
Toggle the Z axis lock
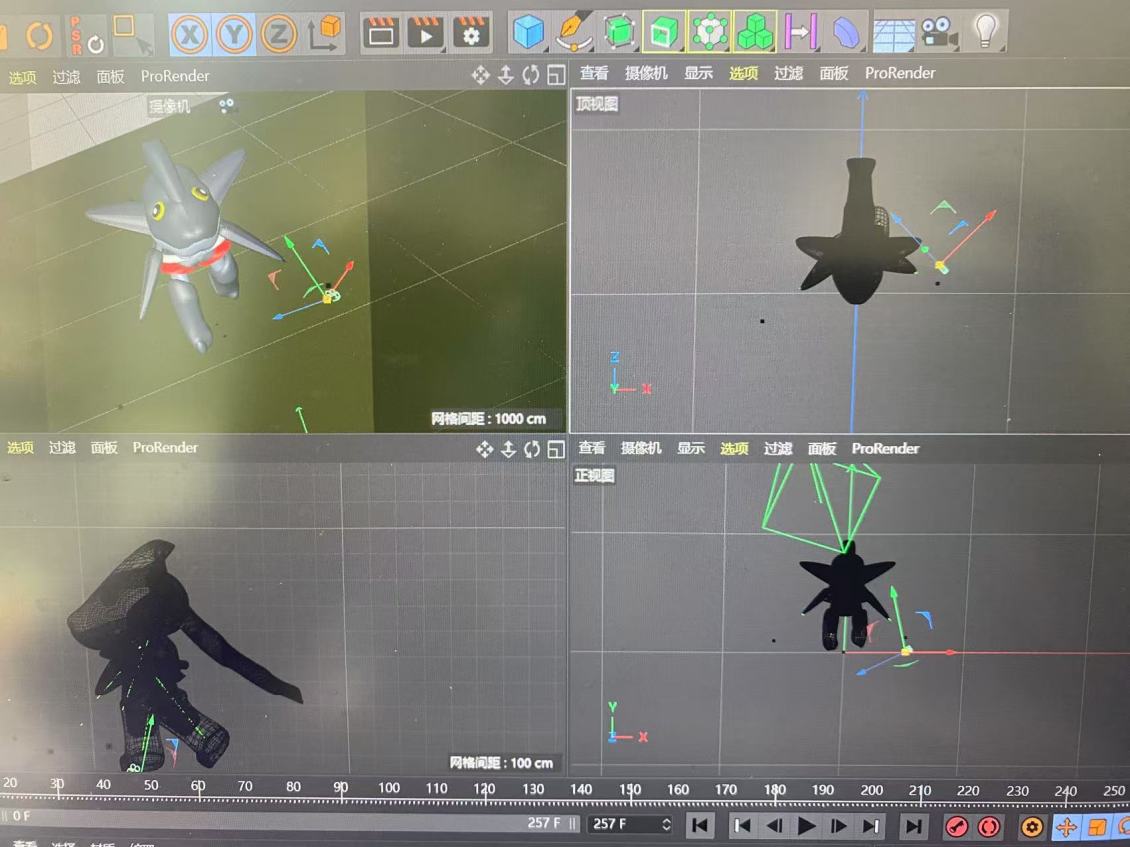coord(278,34)
